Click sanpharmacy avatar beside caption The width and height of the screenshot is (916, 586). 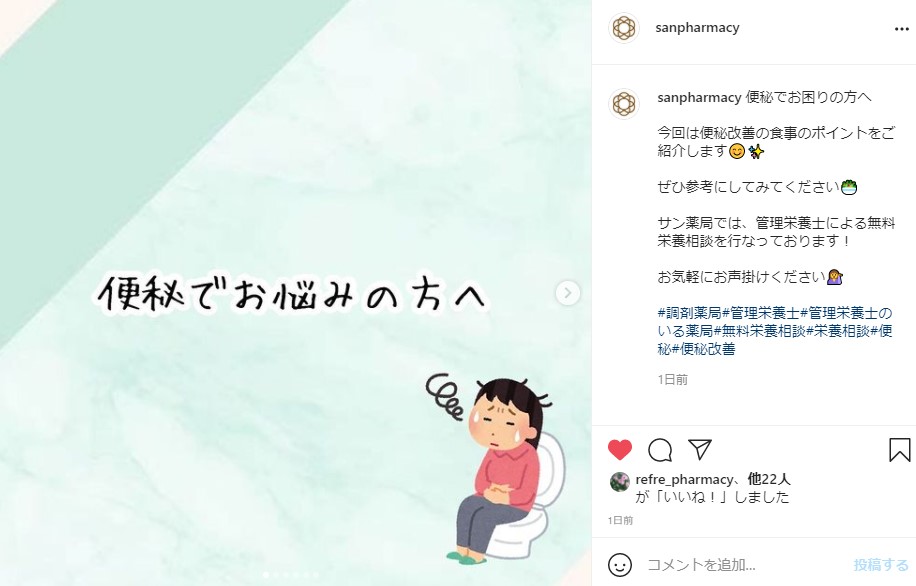pos(624,104)
